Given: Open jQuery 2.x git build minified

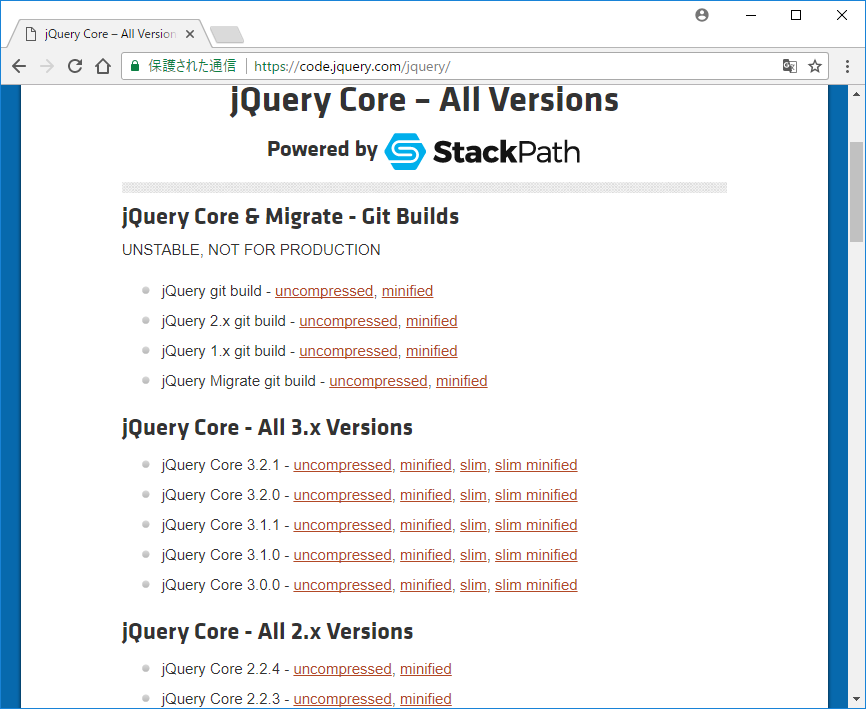Looking at the screenshot, I should coord(432,321).
